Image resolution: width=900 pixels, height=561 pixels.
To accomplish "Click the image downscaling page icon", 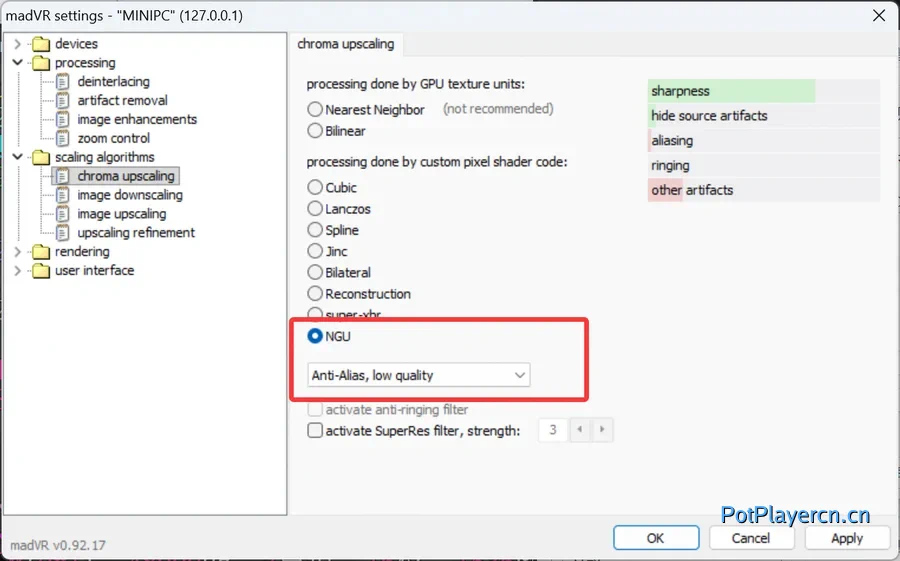I will (x=63, y=195).
